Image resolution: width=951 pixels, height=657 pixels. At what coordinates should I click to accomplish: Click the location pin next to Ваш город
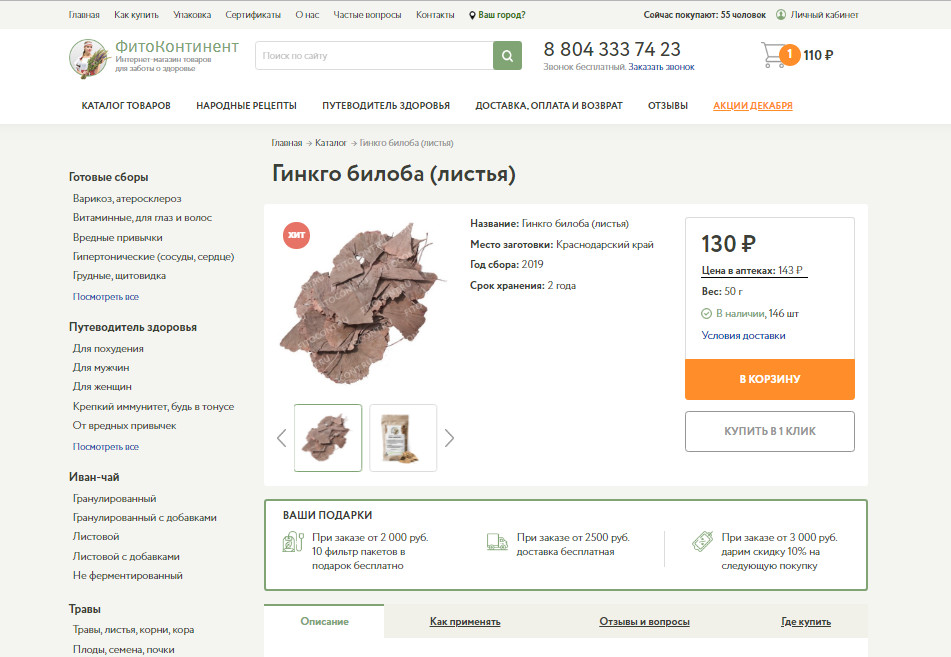tap(472, 15)
